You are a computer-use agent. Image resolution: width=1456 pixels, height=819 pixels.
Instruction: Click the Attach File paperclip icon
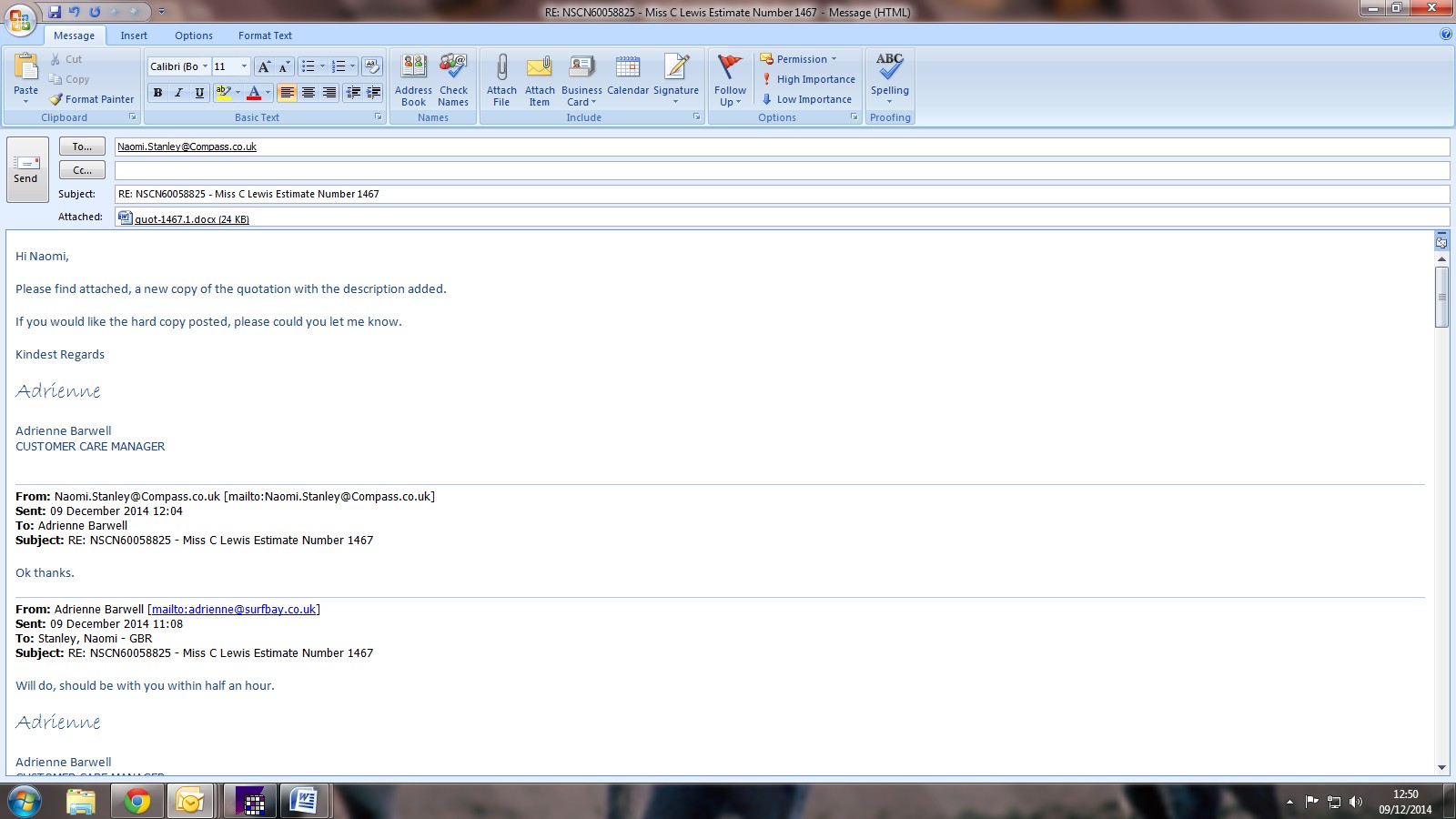[x=501, y=69]
